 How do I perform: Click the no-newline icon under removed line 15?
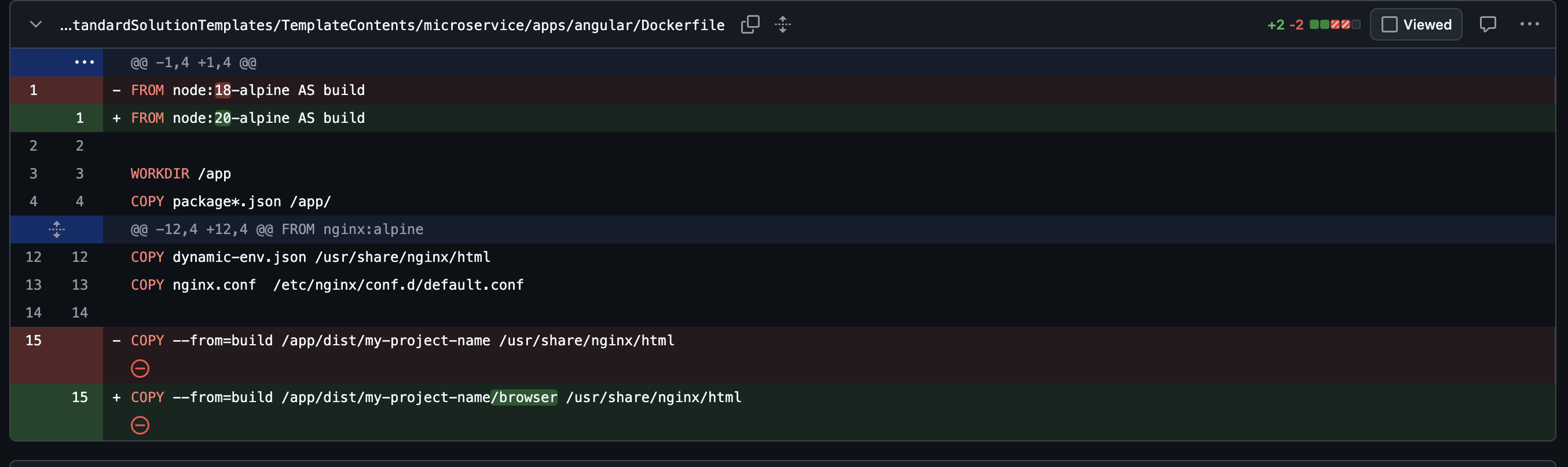(x=140, y=369)
